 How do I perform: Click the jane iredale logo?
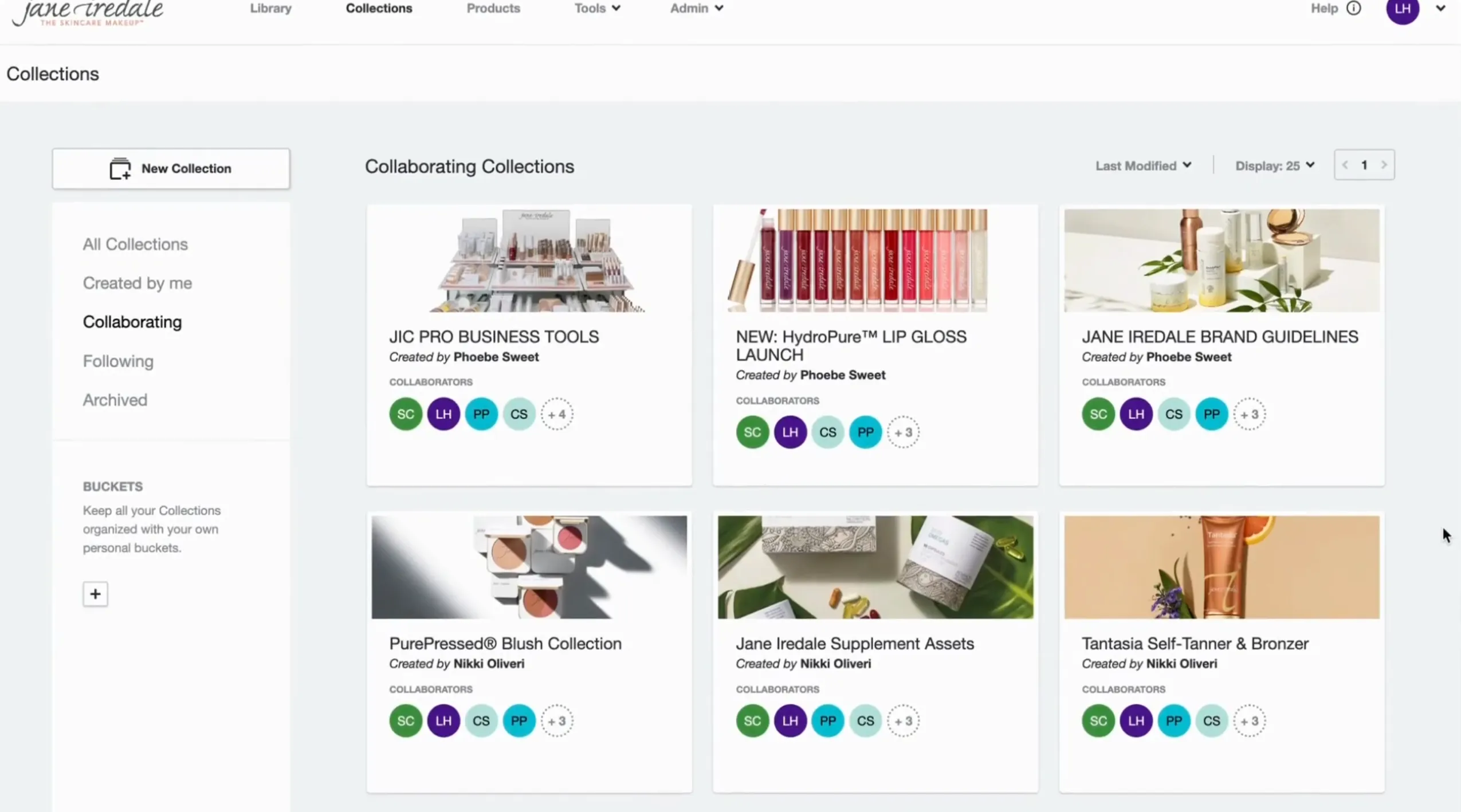88,13
